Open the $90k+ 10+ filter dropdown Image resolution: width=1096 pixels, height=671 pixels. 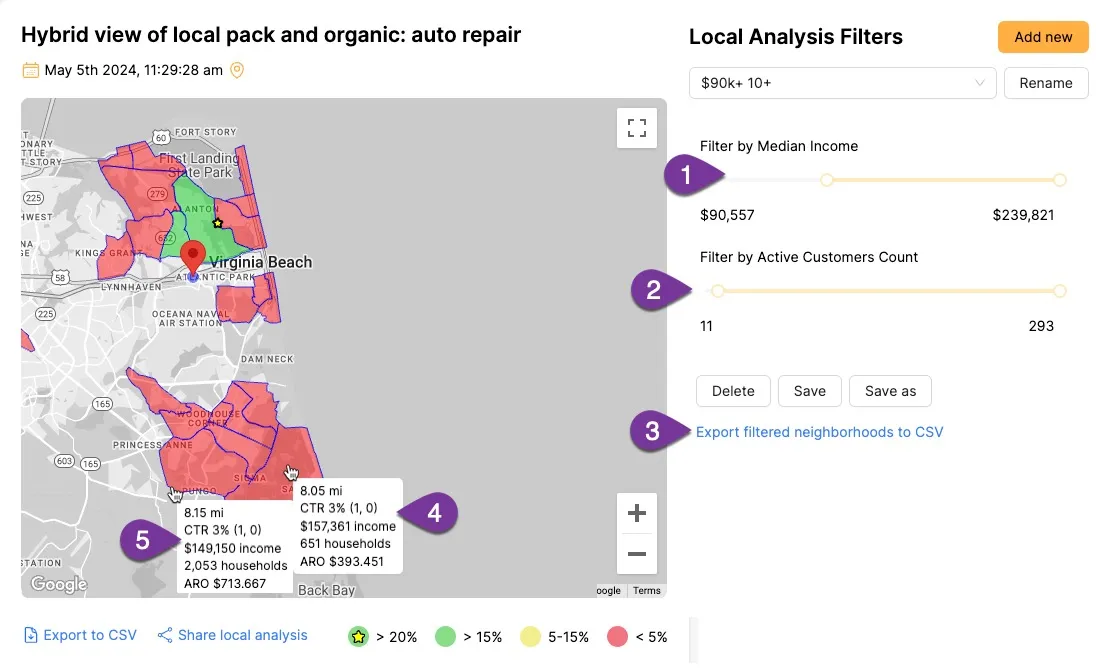click(x=842, y=83)
